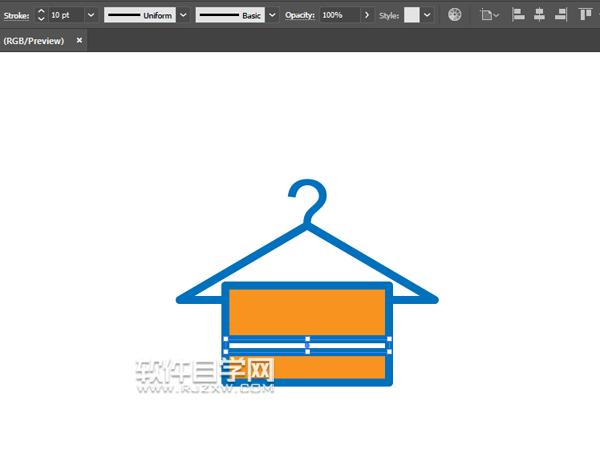Switch to the (RGB/Preview) document tab
Screen dimensions: 600x470
(x=35, y=41)
